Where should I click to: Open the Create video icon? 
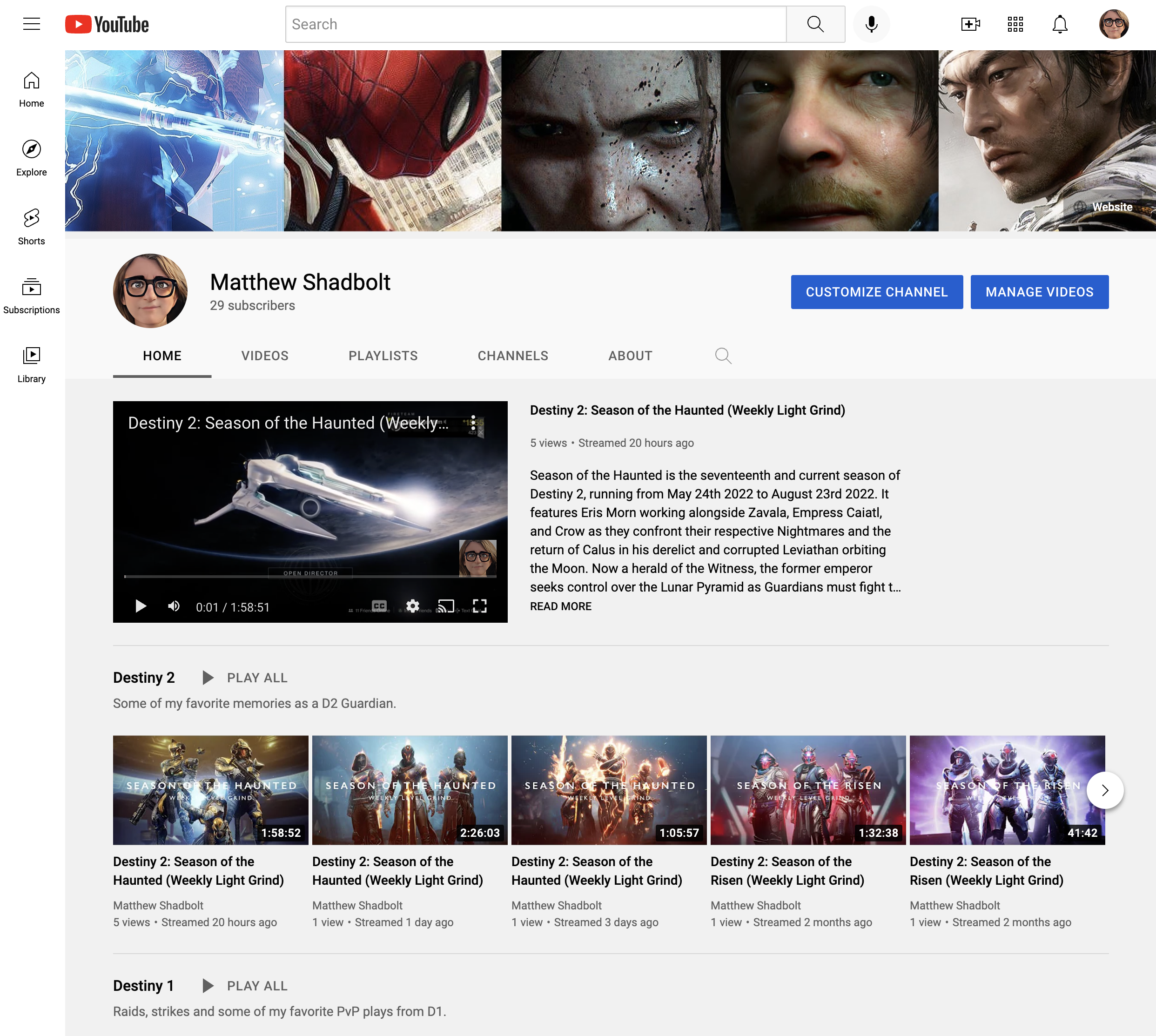970,24
